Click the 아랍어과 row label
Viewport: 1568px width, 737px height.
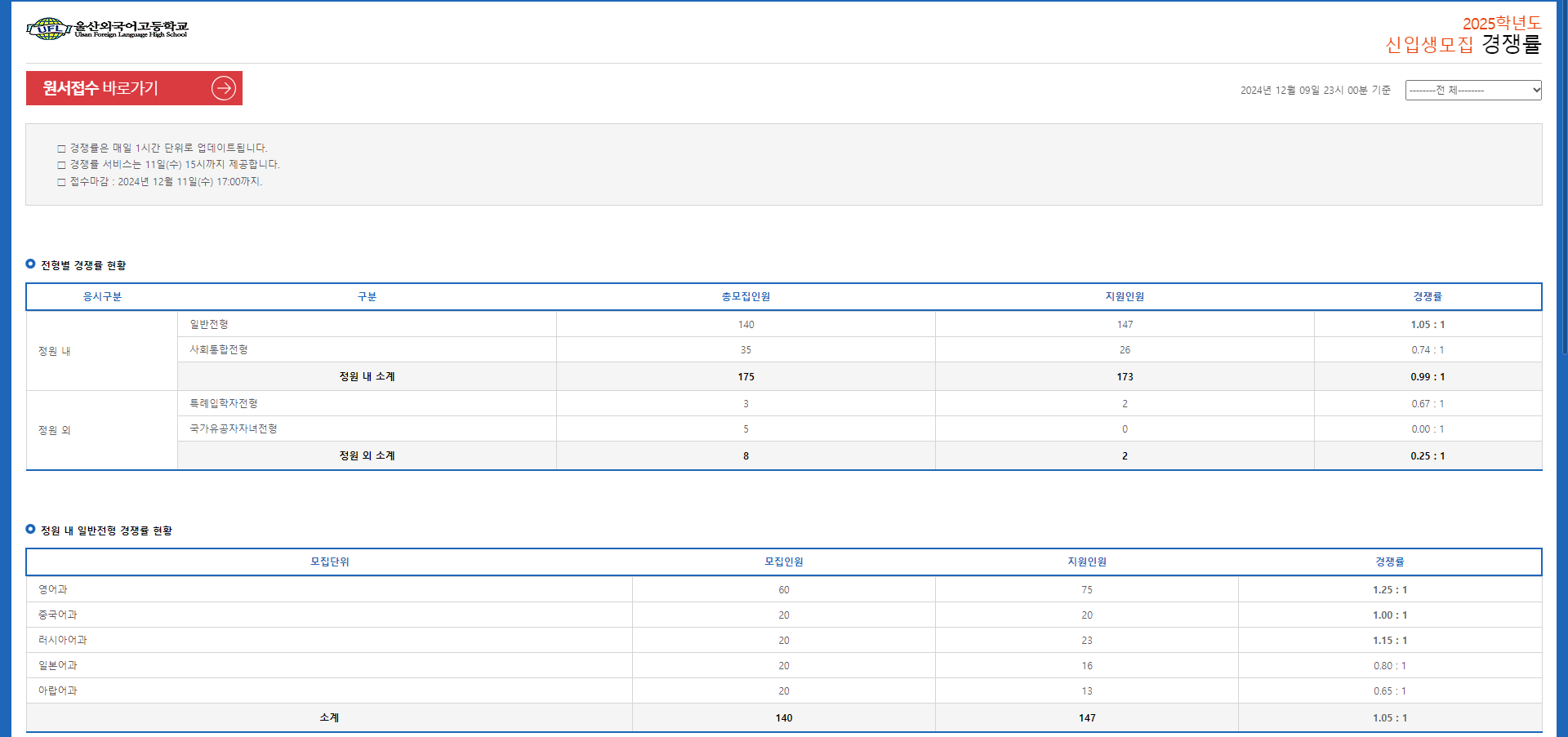(58, 690)
